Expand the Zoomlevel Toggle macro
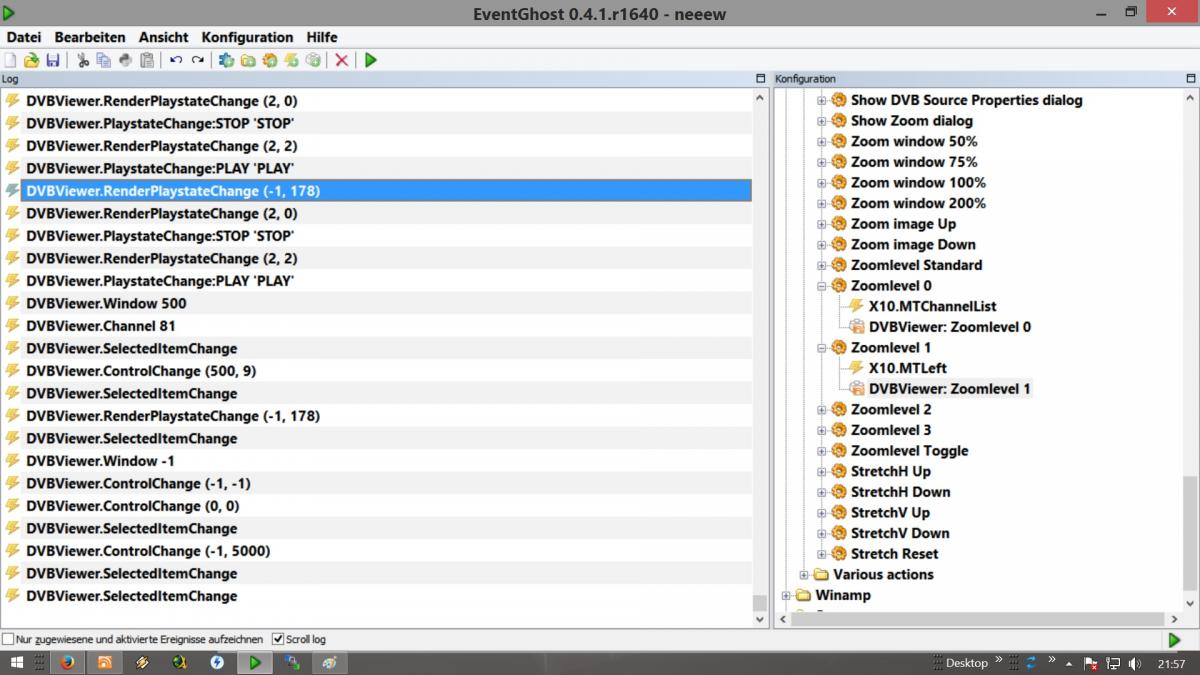Viewport: 1200px width, 675px height. pos(822,451)
